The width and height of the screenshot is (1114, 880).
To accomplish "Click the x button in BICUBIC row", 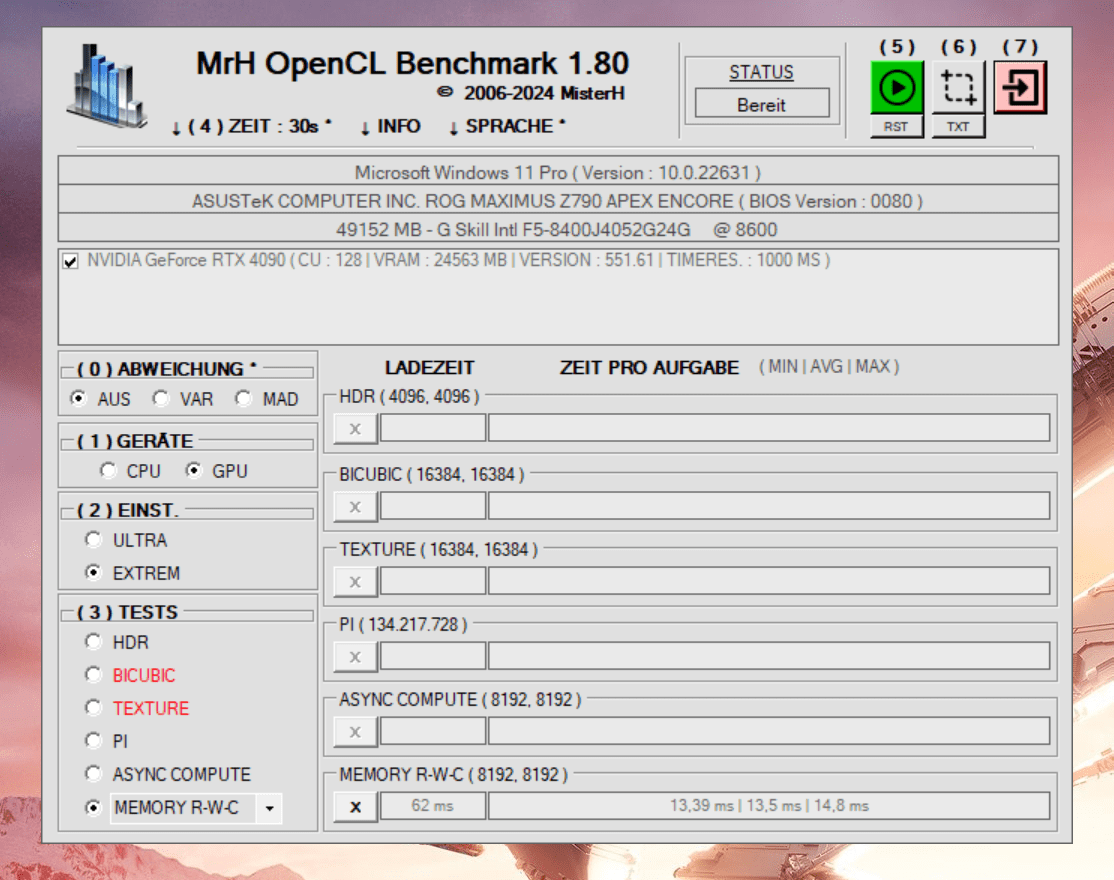I will point(355,506).
